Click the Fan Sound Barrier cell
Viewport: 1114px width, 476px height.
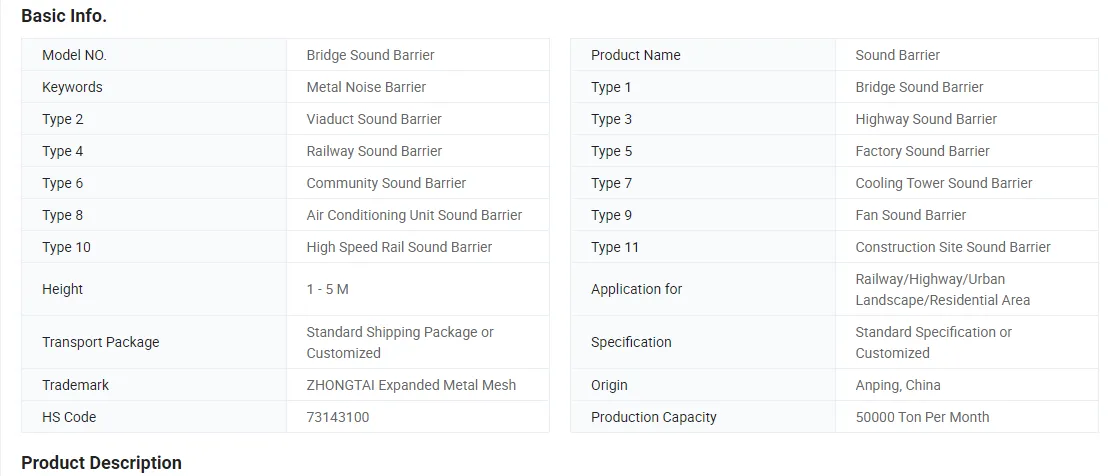[x=911, y=215]
